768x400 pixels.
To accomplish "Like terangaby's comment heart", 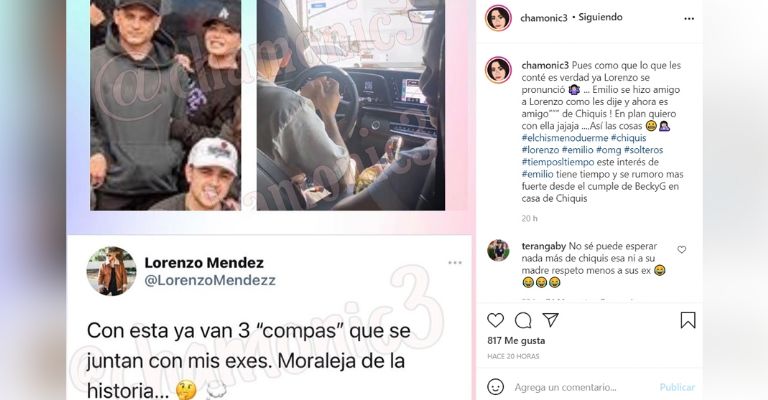I will point(681,250).
